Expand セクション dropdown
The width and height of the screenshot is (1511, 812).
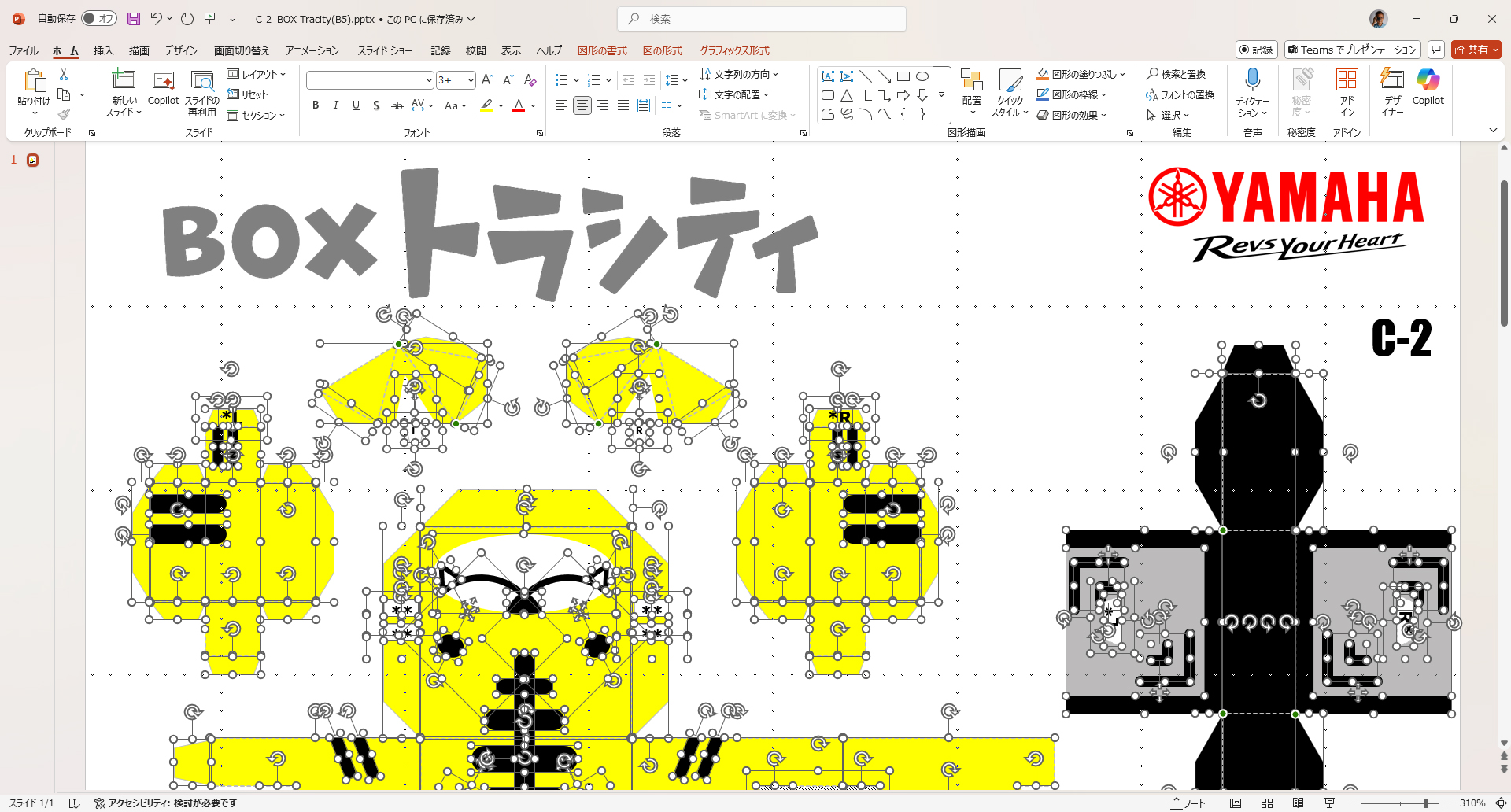click(x=256, y=115)
